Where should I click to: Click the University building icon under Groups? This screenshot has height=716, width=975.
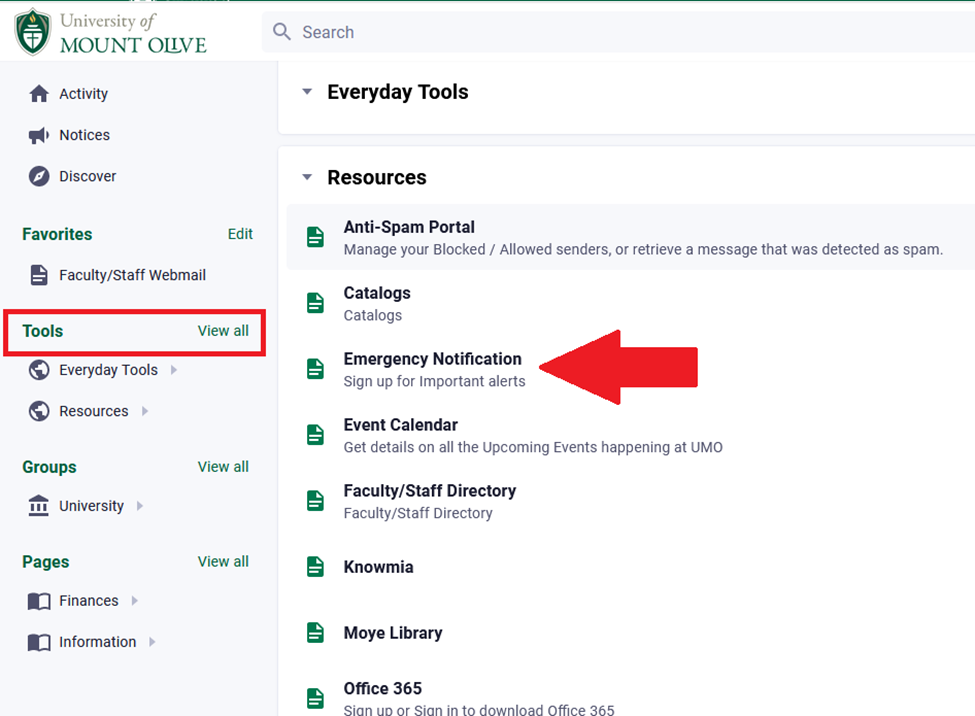click(x=39, y=505)
